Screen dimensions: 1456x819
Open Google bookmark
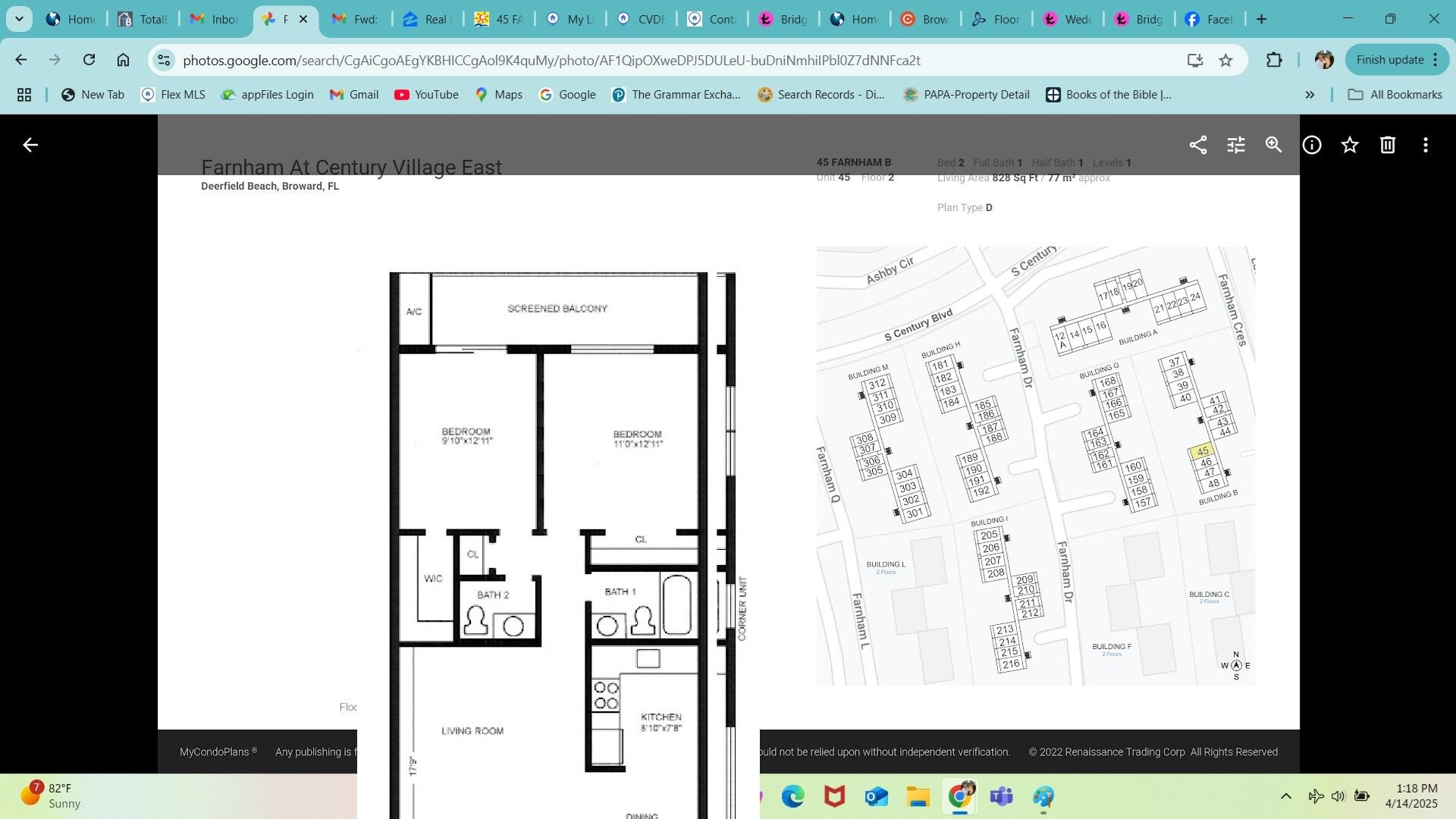point(567,95)
